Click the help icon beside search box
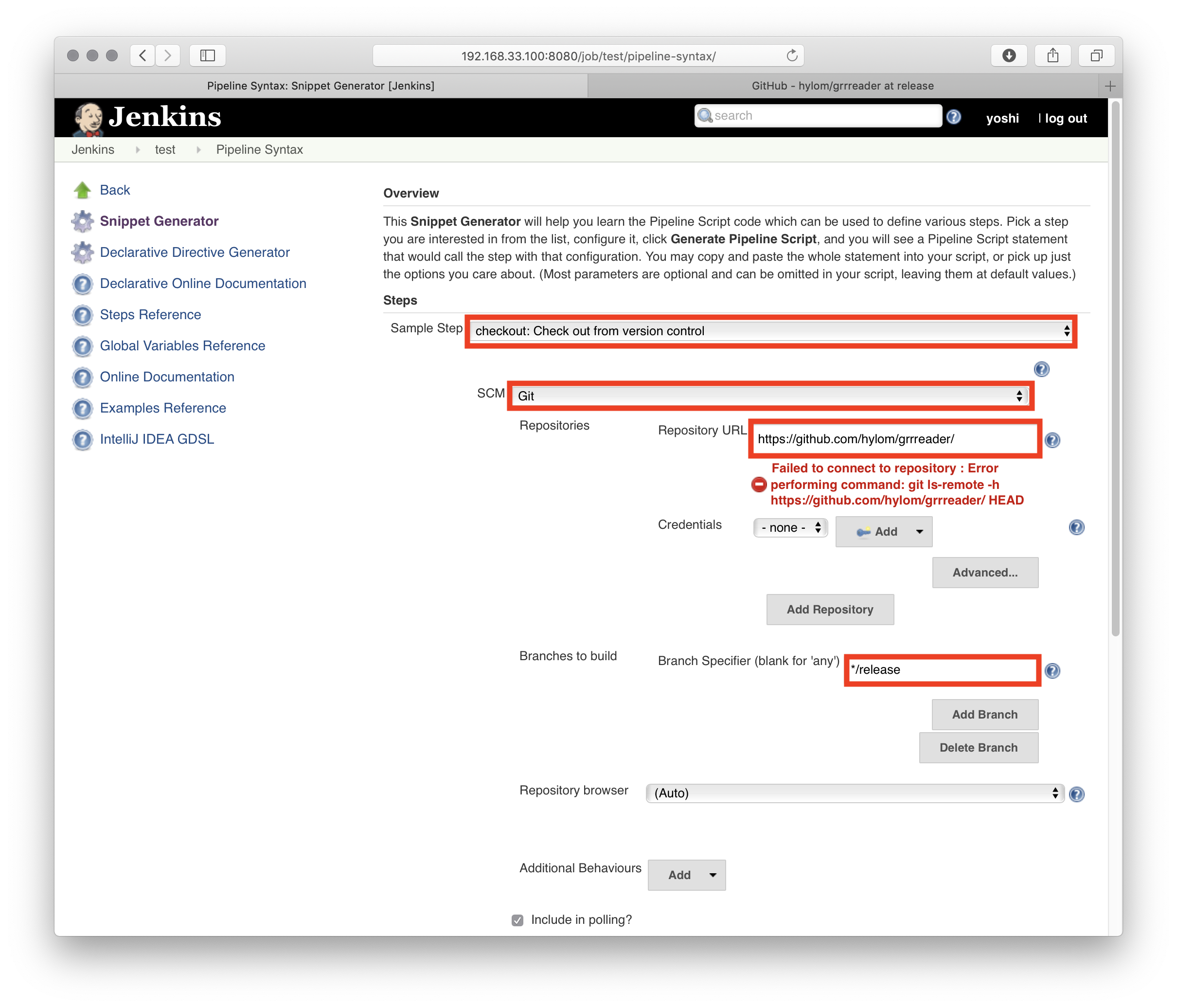This screenshot has height=1008, width=1177. pos(954,117)
